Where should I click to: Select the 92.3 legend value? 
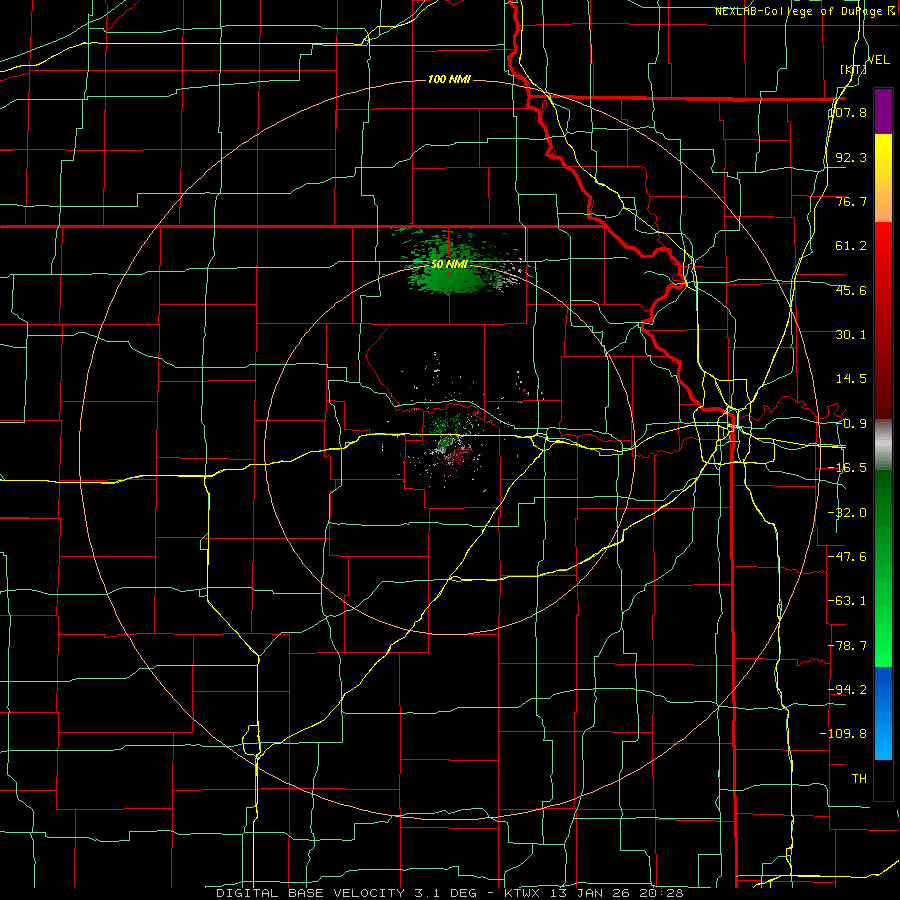point(851,157)
